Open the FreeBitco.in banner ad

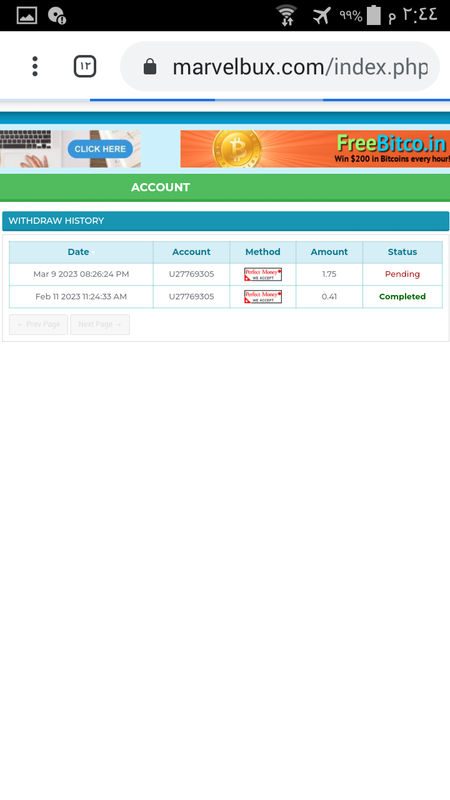[315, 149]
